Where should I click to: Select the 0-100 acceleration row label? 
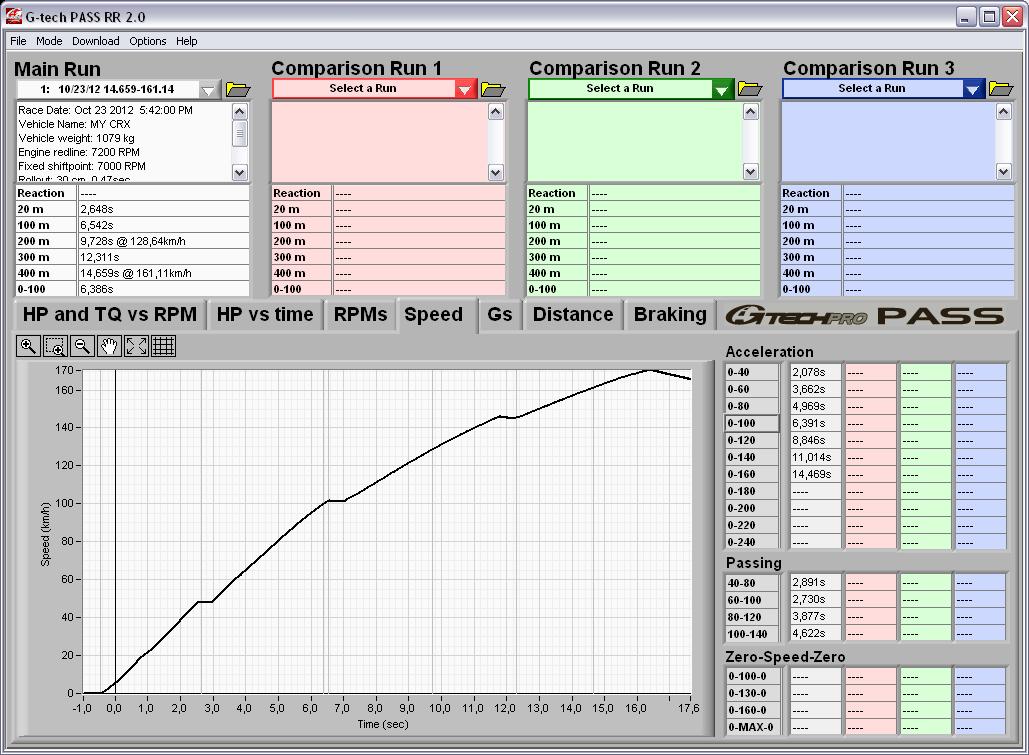752,423
